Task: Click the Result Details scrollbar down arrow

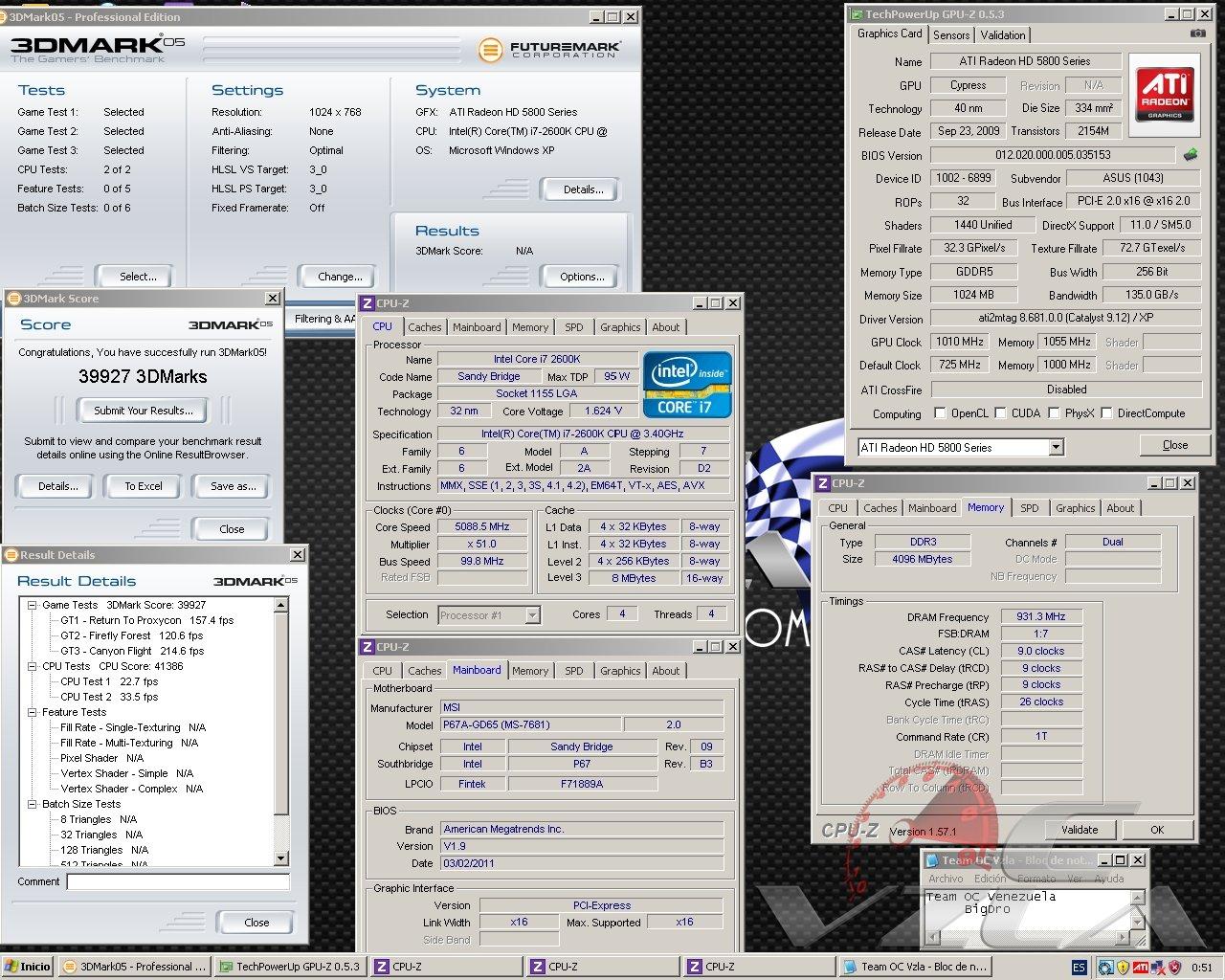Action: tap(281, 858)
